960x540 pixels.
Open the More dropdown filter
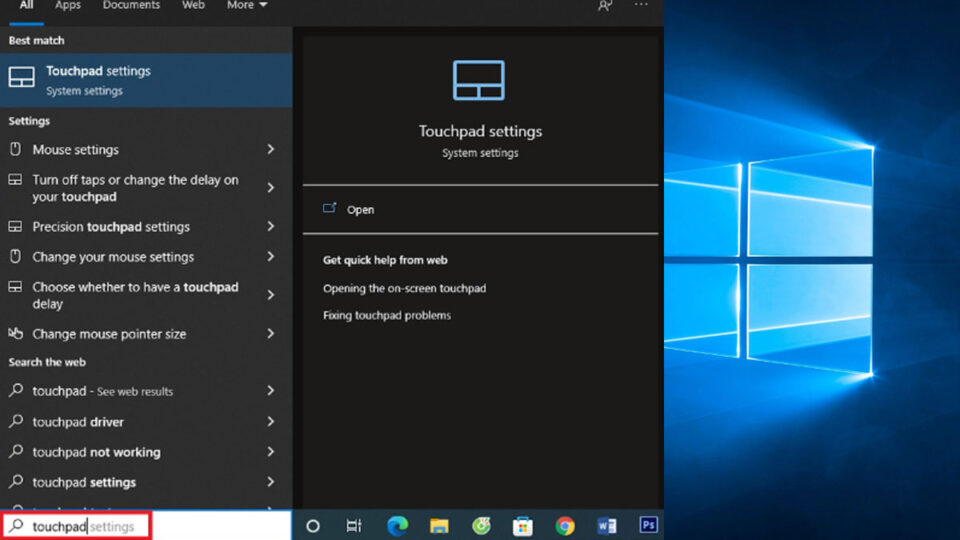tap(247, 6)
